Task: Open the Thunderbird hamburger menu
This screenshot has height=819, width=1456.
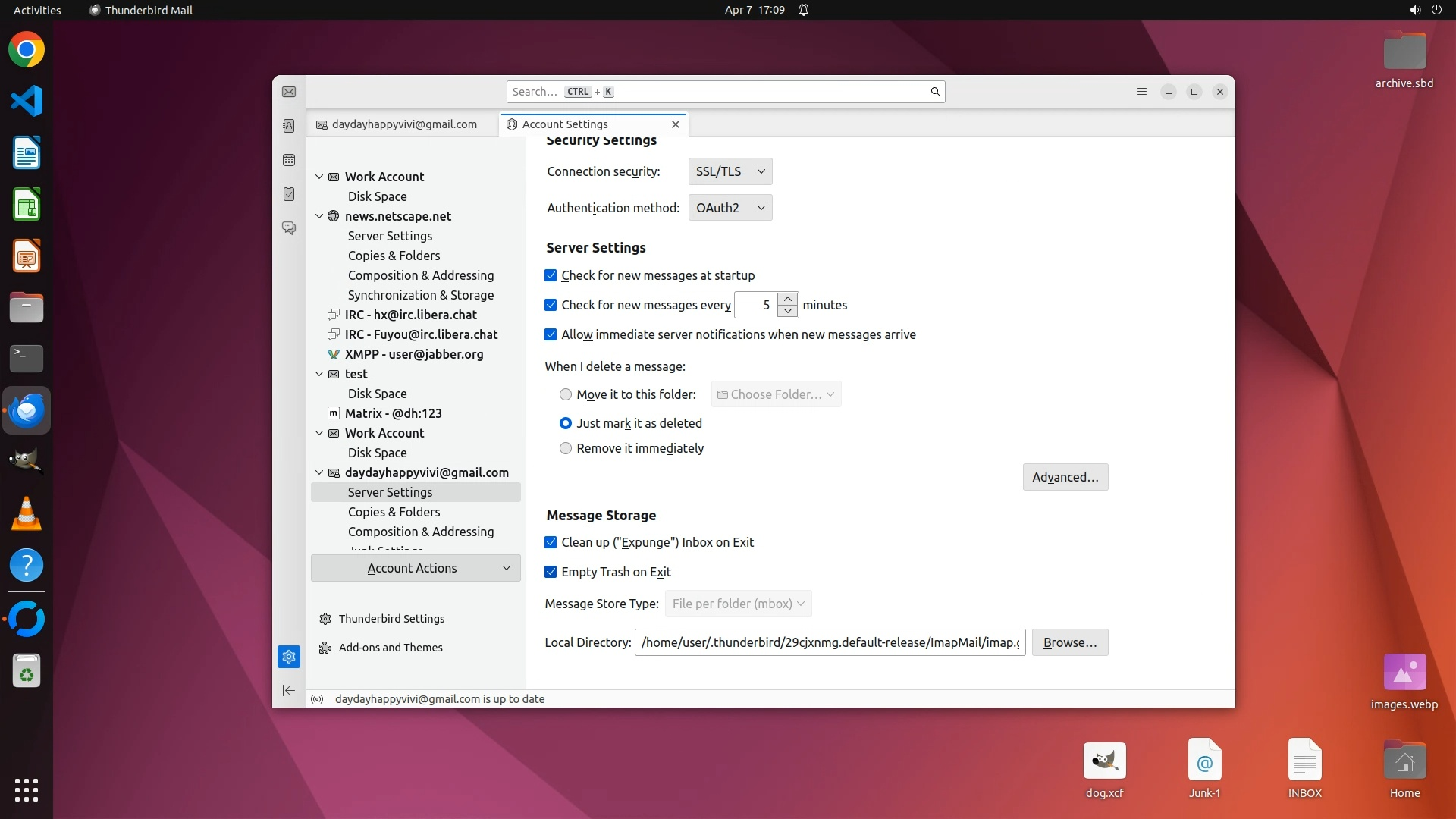Action: 1141,92
